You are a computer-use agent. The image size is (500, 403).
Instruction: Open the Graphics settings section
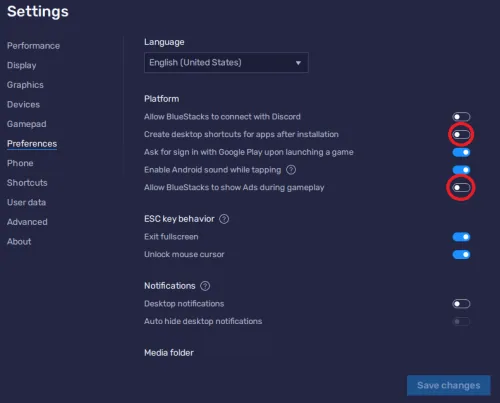[x=25, y=85]
